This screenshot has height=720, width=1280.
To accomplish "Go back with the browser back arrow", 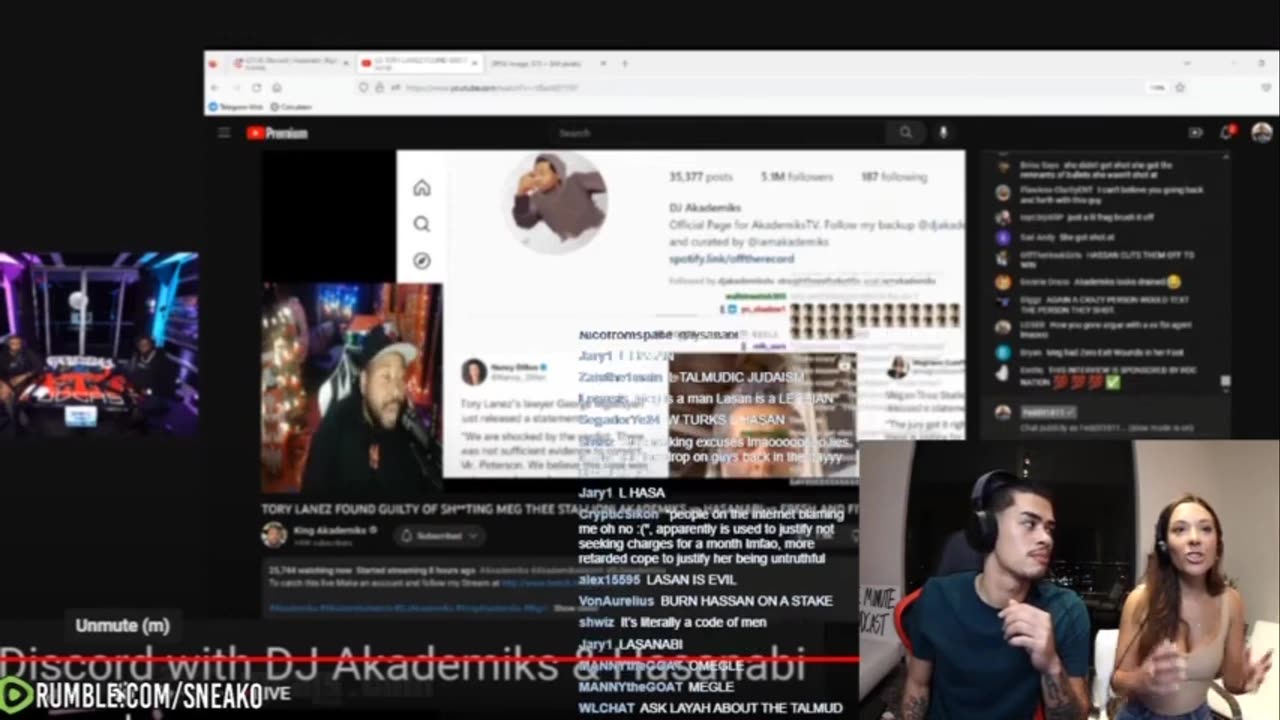I will click(x=214, y=88).
